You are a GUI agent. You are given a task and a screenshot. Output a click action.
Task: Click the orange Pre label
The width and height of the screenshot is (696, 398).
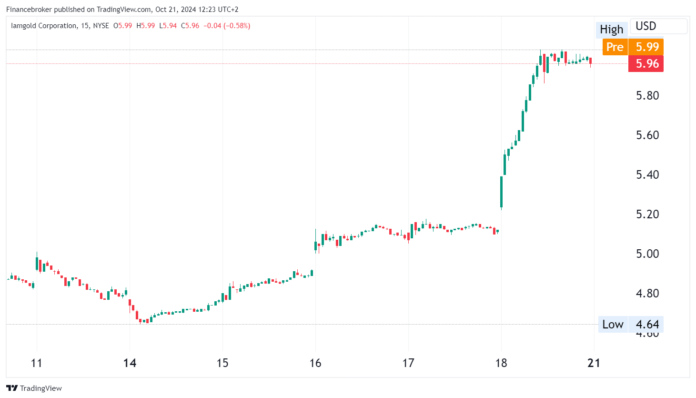point(615,47)
